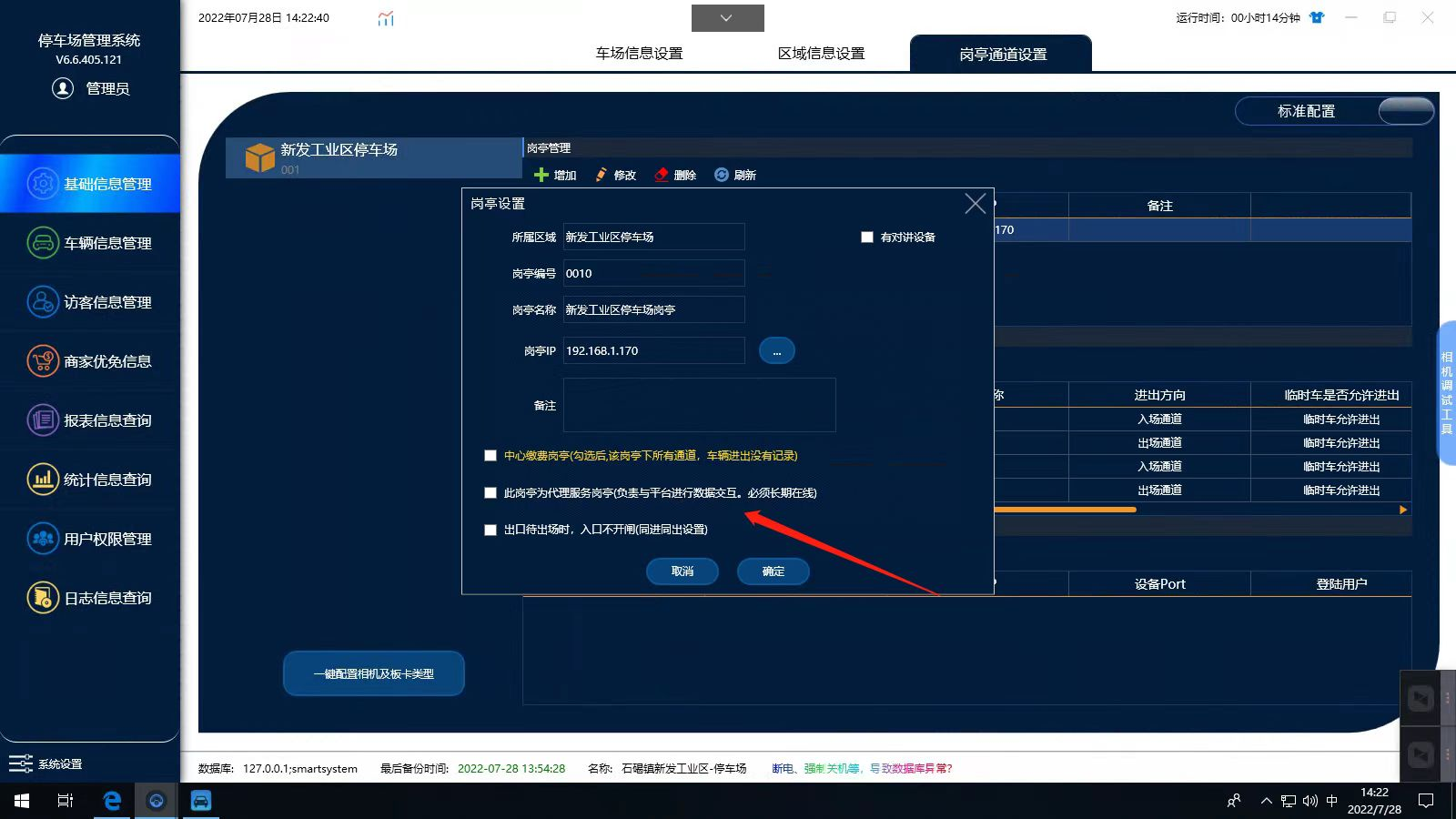The height and width of the screenshot is (819, 1456).
Task: Open the parking app taskbar icon
Action: click(200, 801)
